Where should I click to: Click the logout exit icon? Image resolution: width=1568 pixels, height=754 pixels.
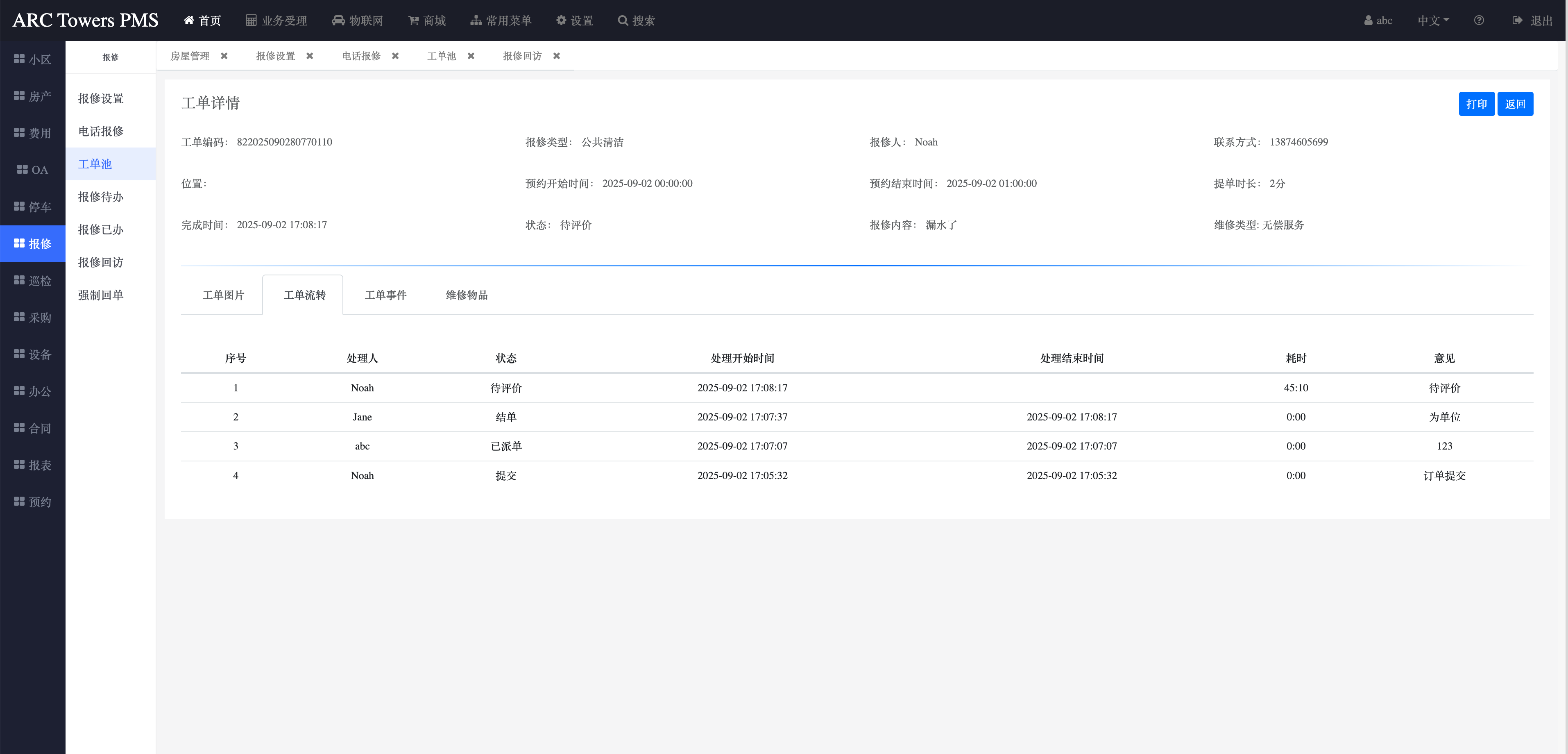pyautogui.click(x=1517, y=20)
